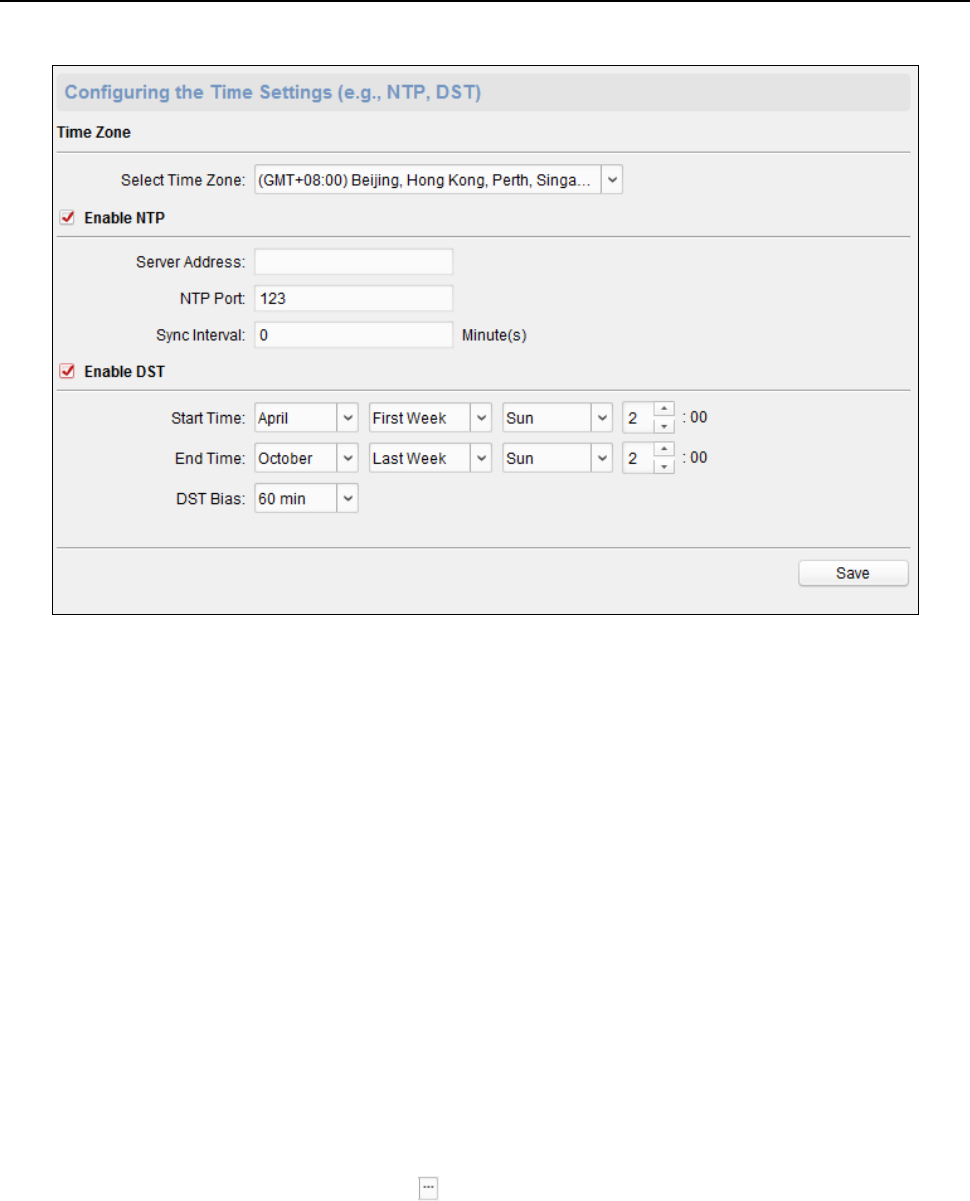Click the small ellipsis icon below the dialog
This screenshot has width=970, height=1201.
[428, 1186]
